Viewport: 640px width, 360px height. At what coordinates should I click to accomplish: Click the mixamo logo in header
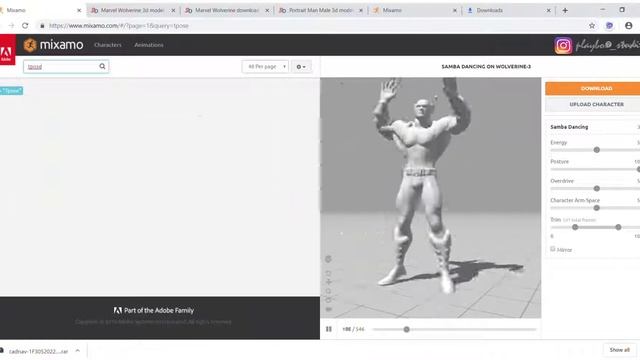(x=53, y=45)
